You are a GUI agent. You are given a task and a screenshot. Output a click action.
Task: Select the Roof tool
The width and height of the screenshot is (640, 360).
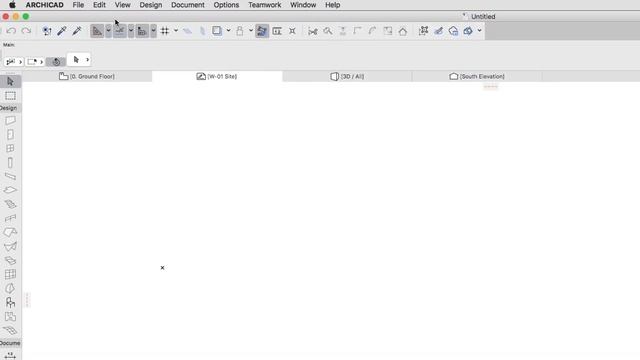click(10, 232)
